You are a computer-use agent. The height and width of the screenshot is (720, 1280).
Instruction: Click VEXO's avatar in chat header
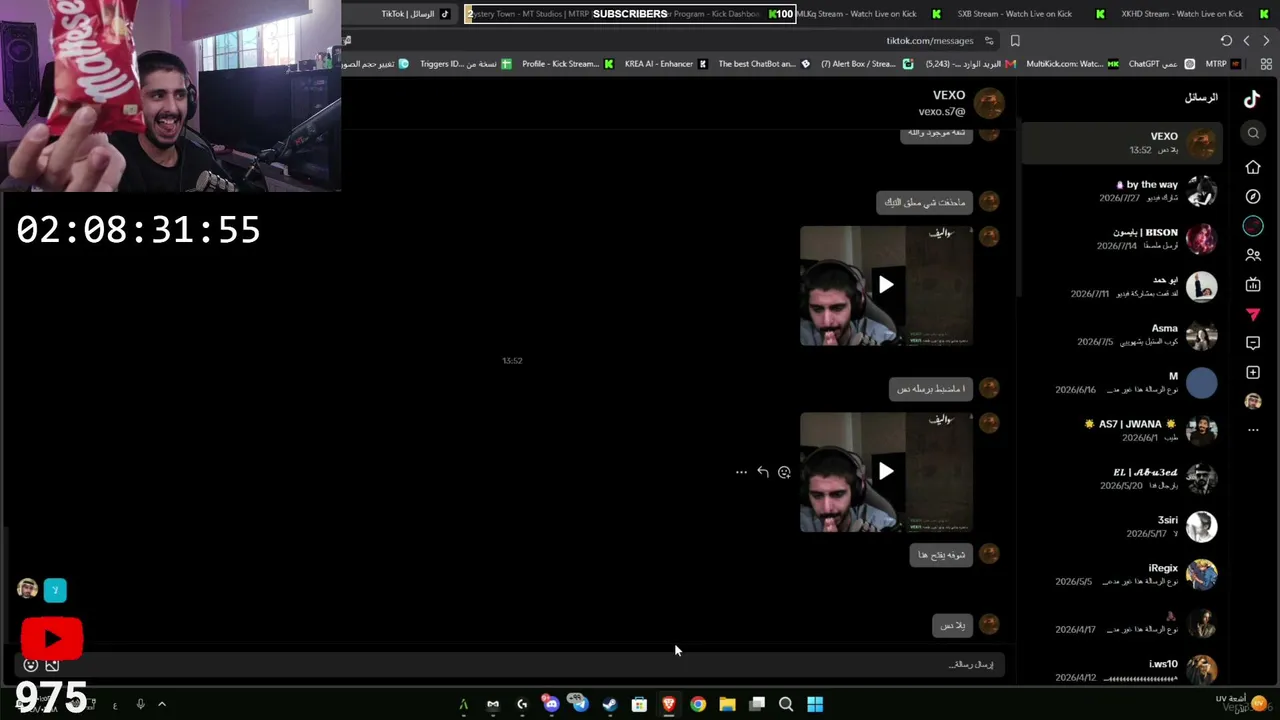[989, 103]
